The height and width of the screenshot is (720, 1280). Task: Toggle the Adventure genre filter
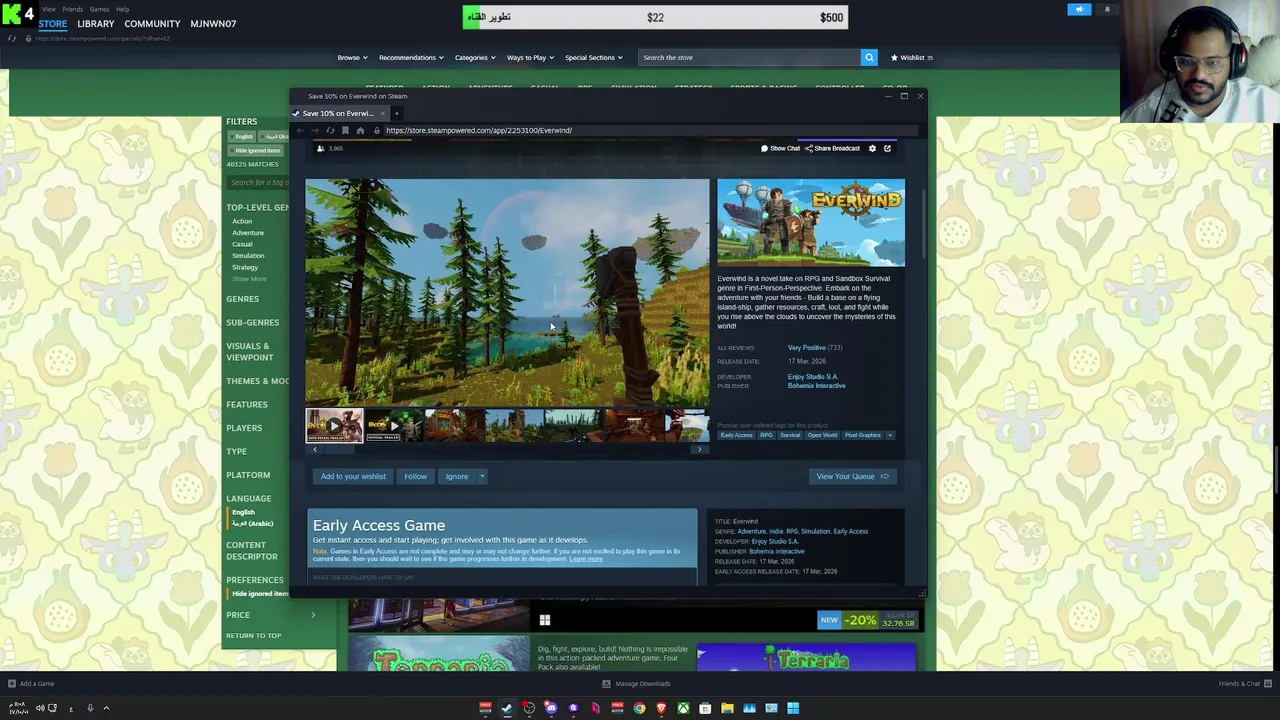(248, 233)
